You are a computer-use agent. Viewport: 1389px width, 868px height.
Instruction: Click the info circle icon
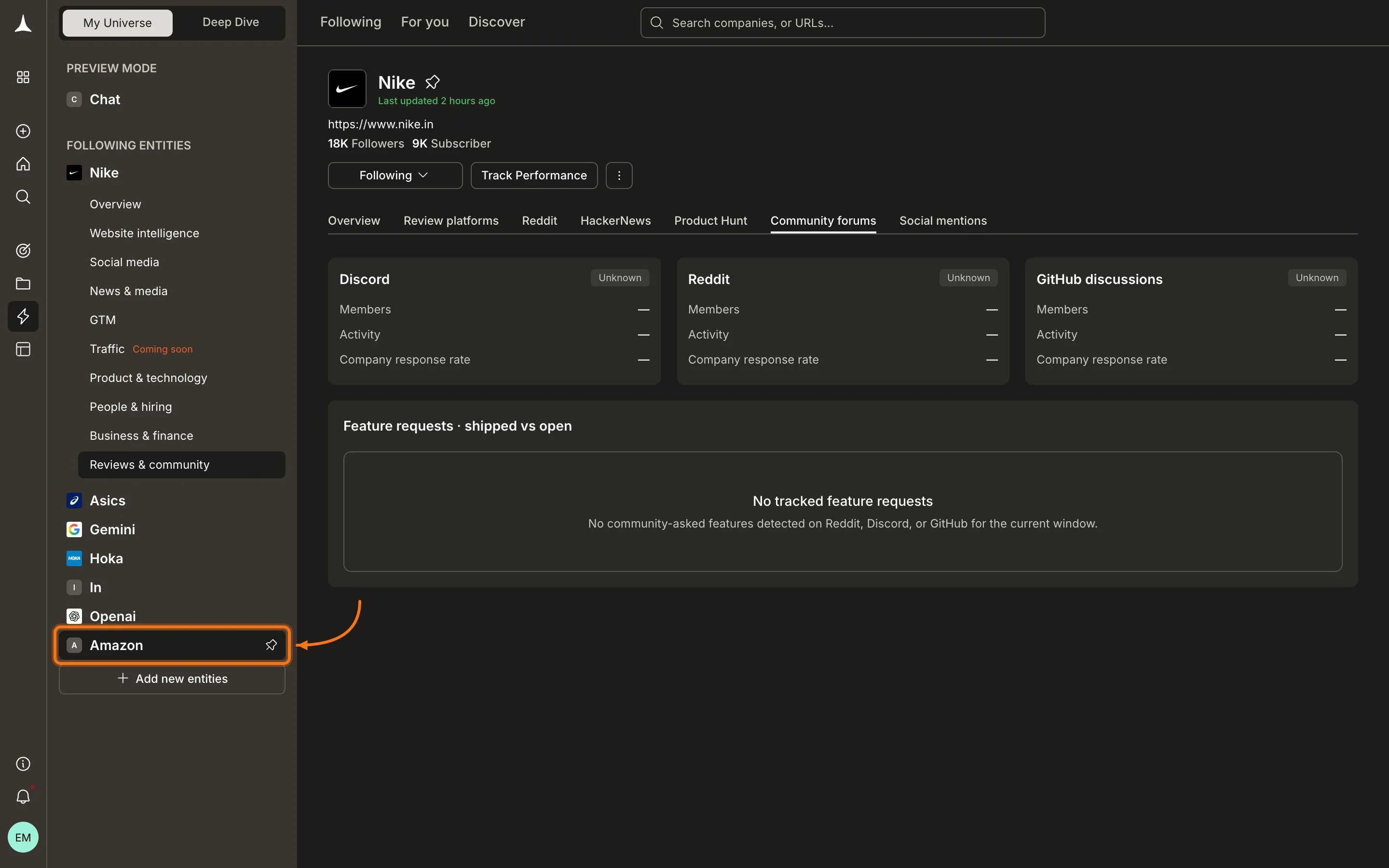click(23, 763)
